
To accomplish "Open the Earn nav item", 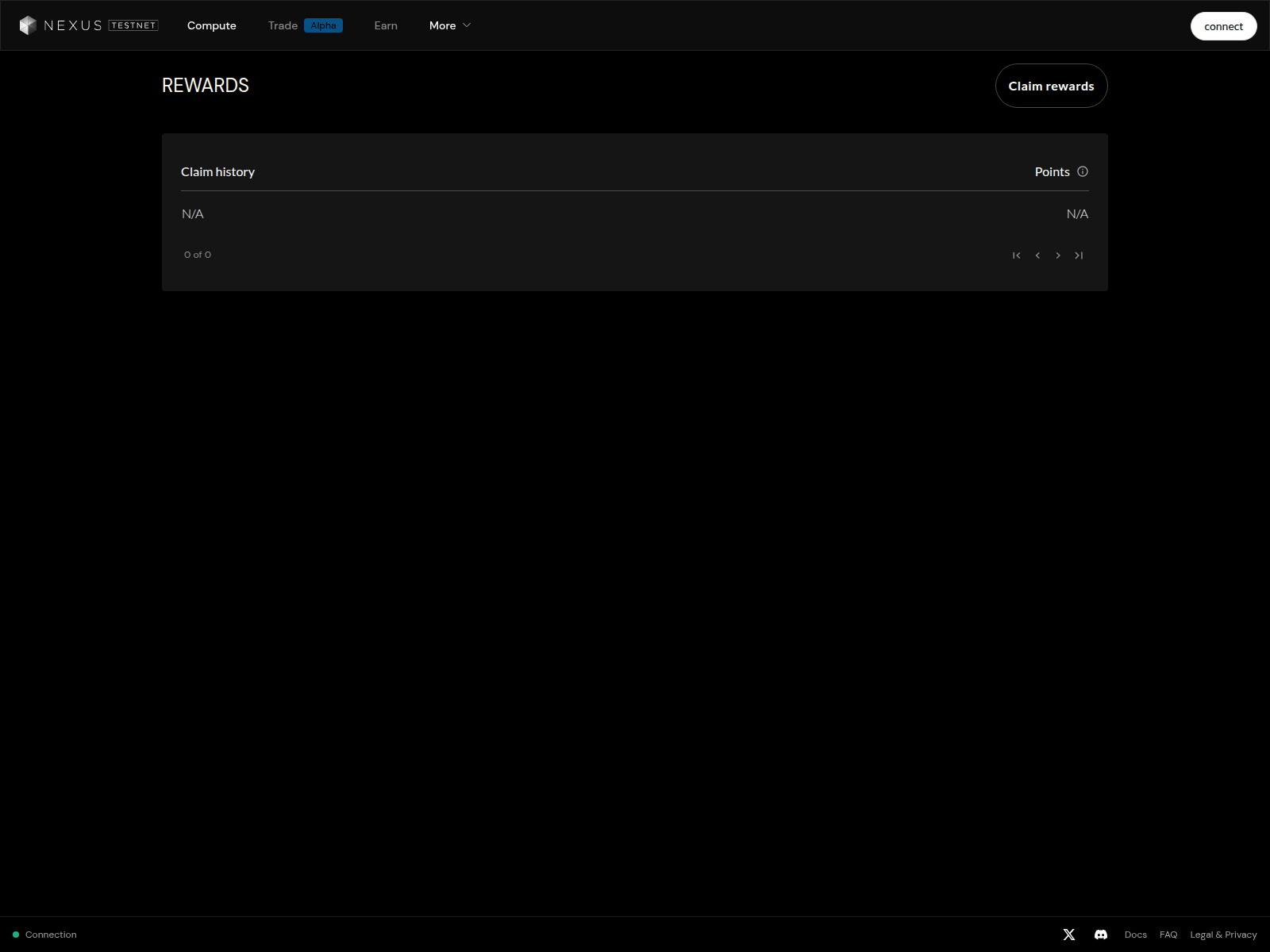I will click(386, 25).
